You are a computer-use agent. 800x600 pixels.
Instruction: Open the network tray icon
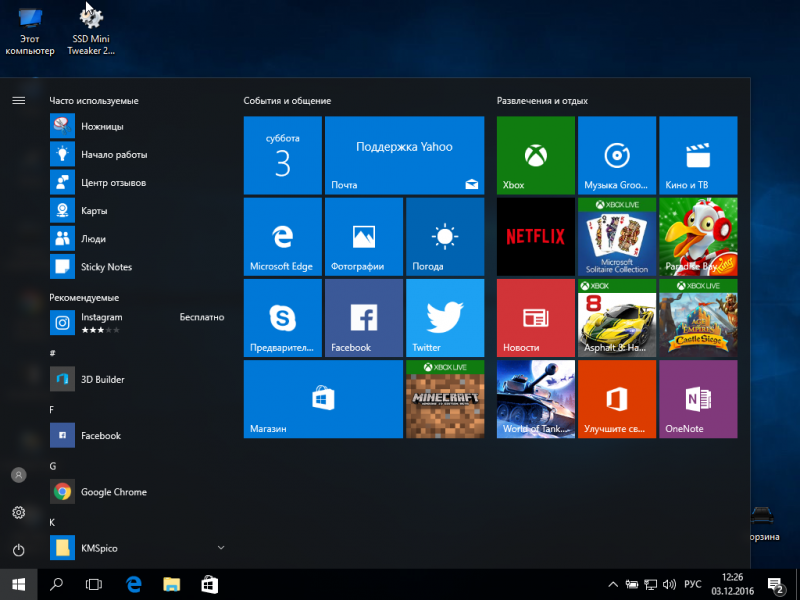651,585
